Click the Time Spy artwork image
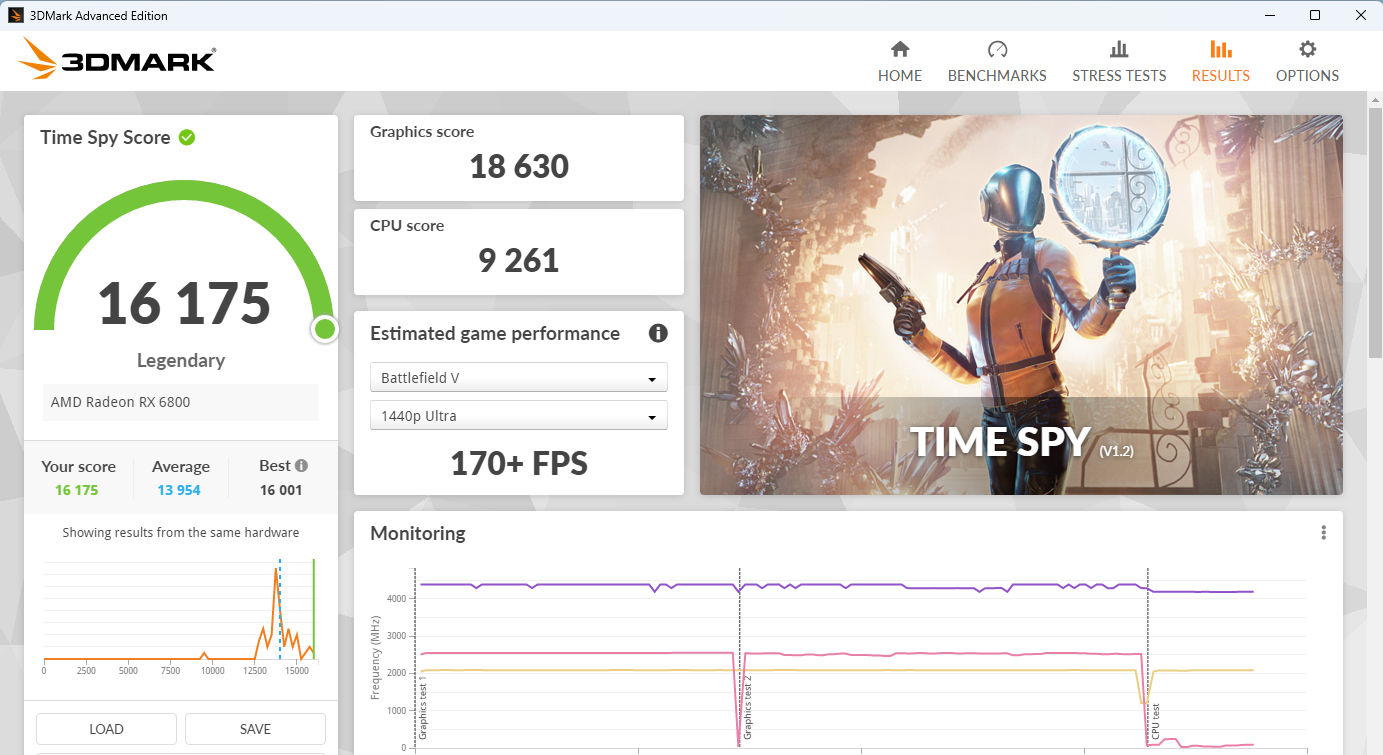This screenshot has height=755, width=1383. (x=1021, y=305)
